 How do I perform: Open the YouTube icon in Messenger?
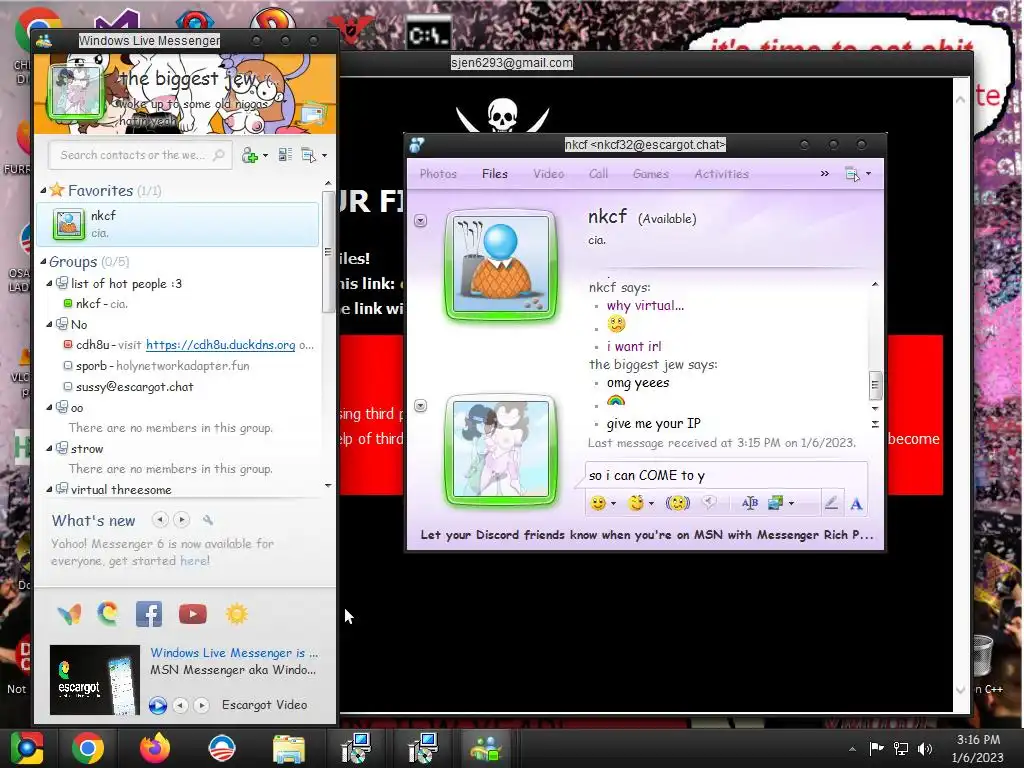point(193,614)
